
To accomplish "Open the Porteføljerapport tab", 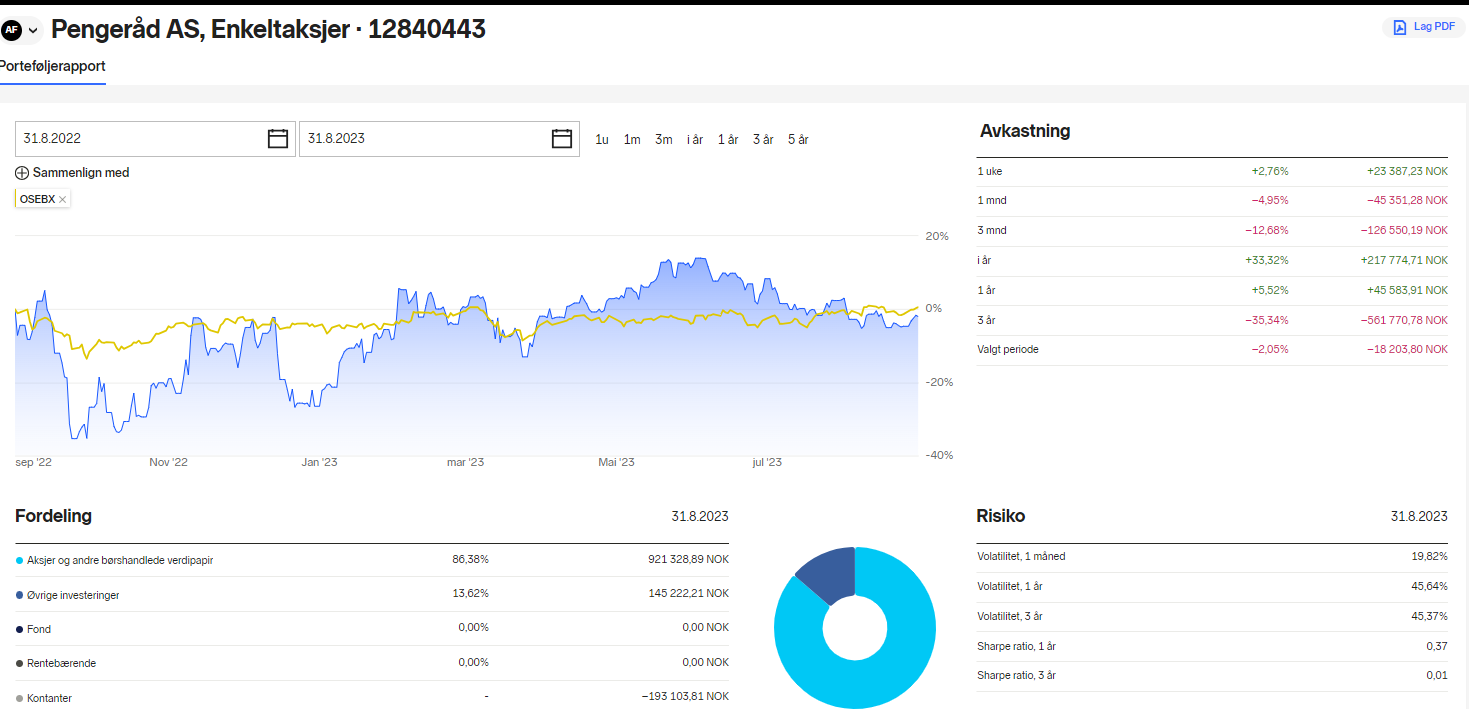I will point(53,66).
